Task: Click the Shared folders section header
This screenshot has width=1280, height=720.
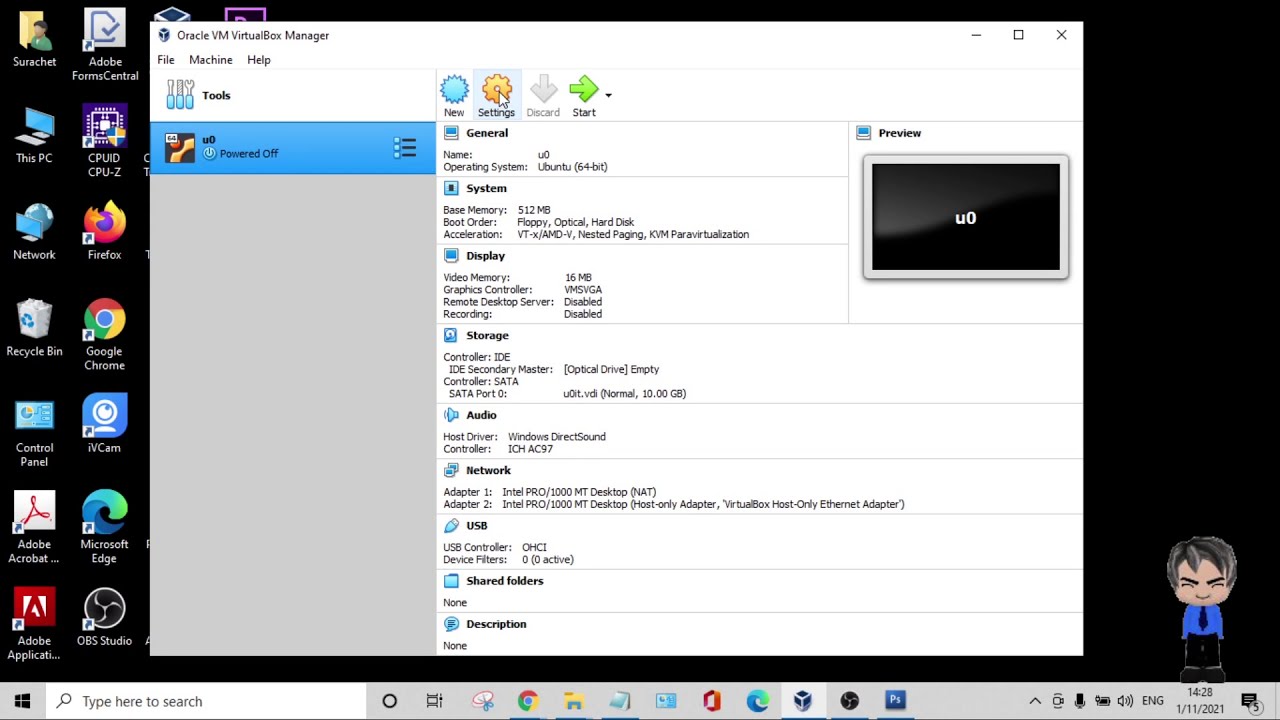Action: [x=504, y=581]
